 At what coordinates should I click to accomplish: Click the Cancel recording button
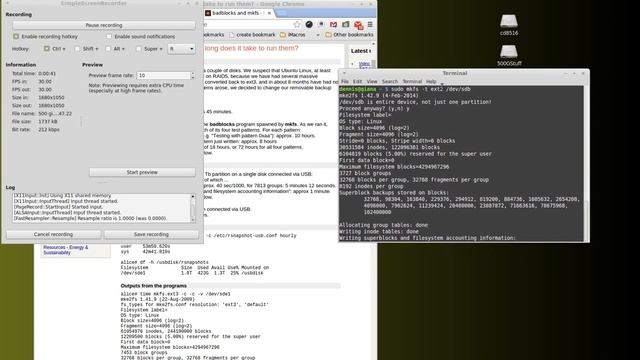pos(53,234)
